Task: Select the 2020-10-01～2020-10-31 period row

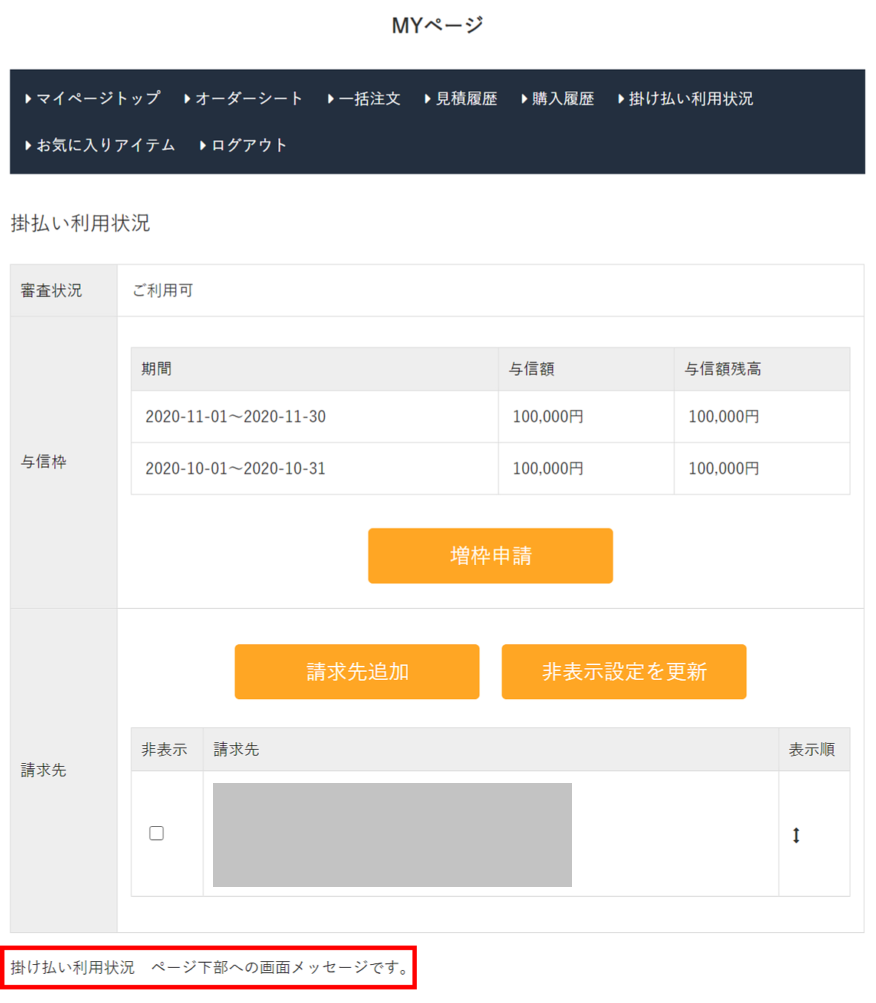Action: [235, 468]
